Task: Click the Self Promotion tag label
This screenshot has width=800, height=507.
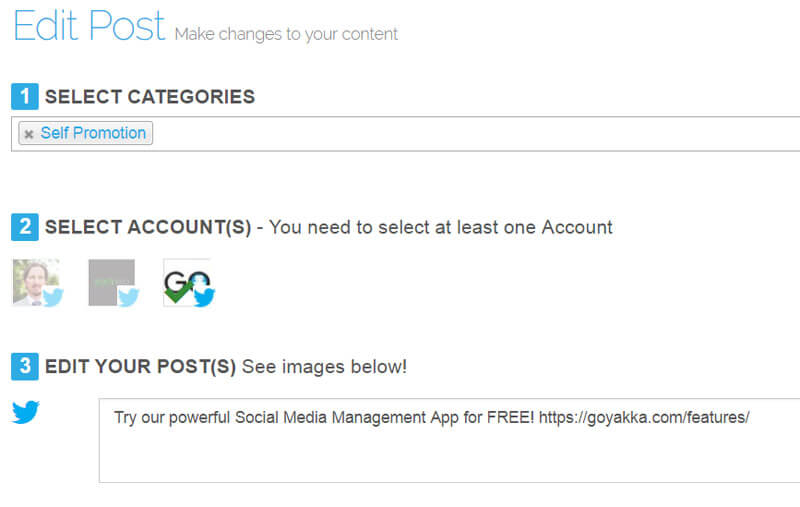Action: click(93, 133)
